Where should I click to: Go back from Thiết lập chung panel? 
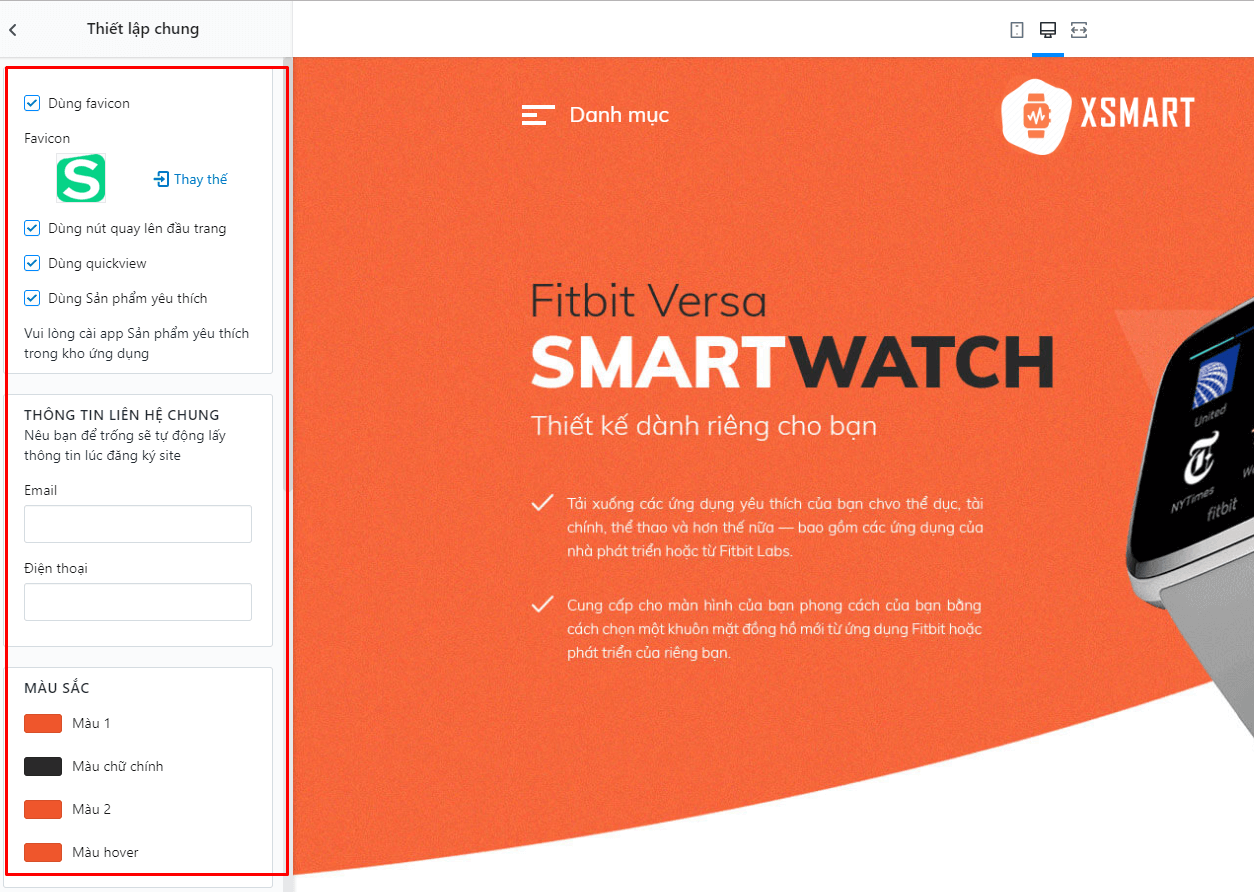[13, 30]
